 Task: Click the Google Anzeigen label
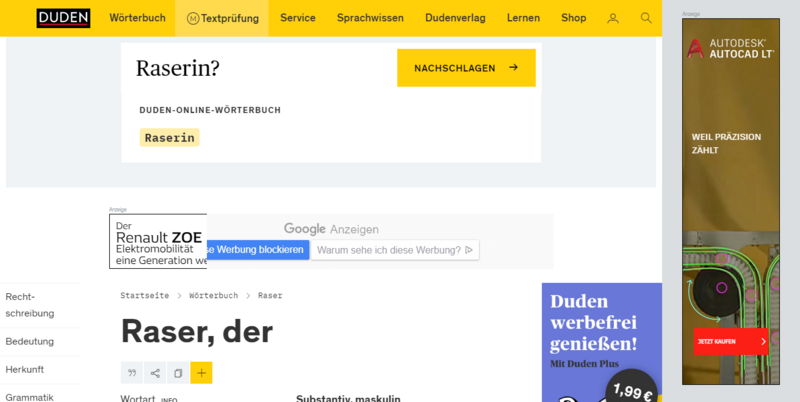point(331,229)
